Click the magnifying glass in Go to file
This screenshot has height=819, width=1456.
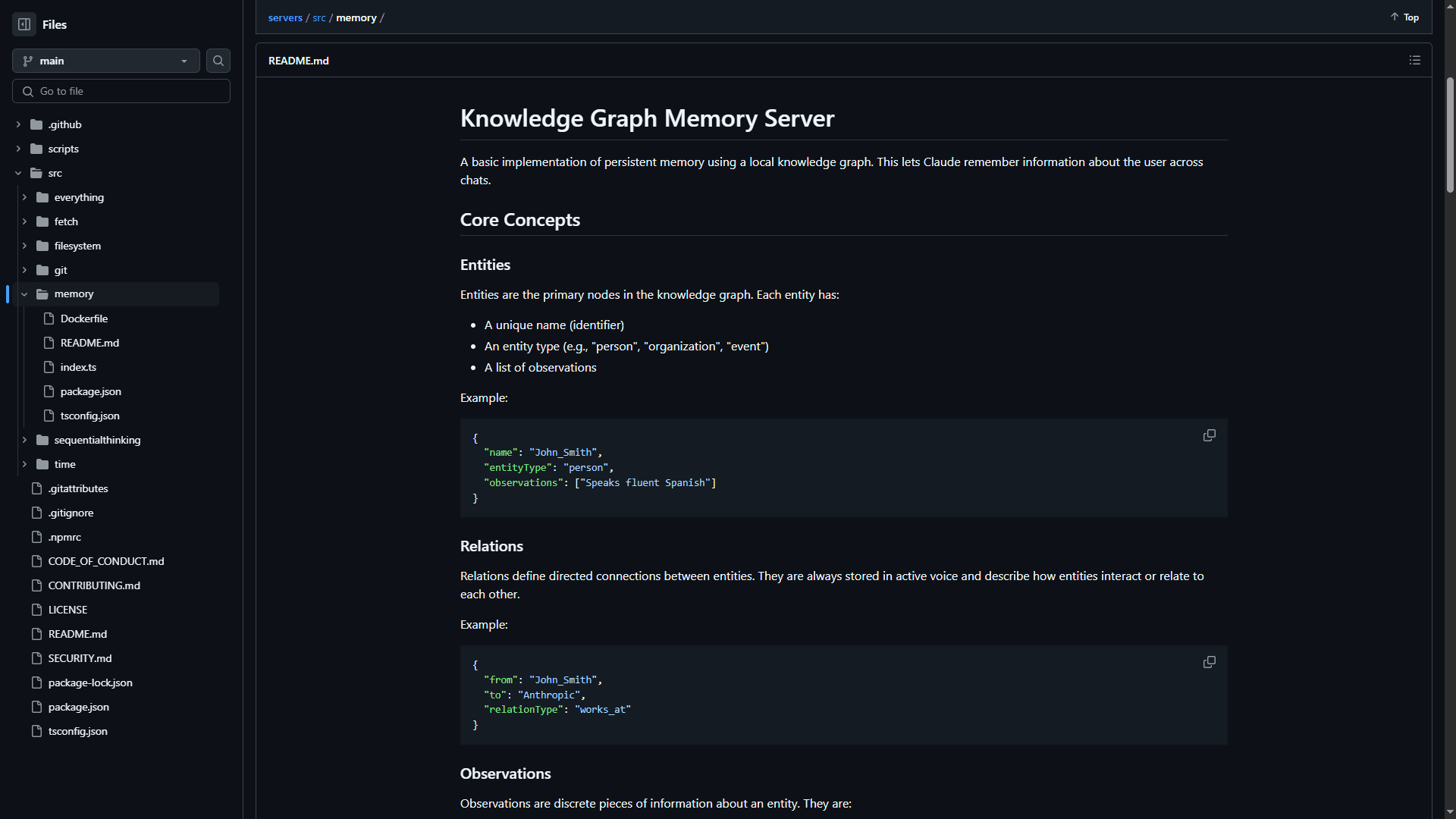click(27, 91)
